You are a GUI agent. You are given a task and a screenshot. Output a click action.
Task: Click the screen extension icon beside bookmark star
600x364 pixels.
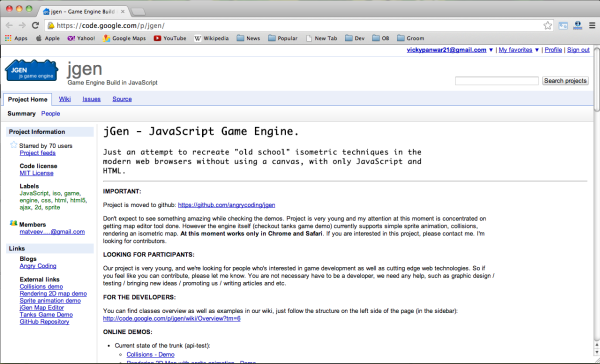point(563,26)
